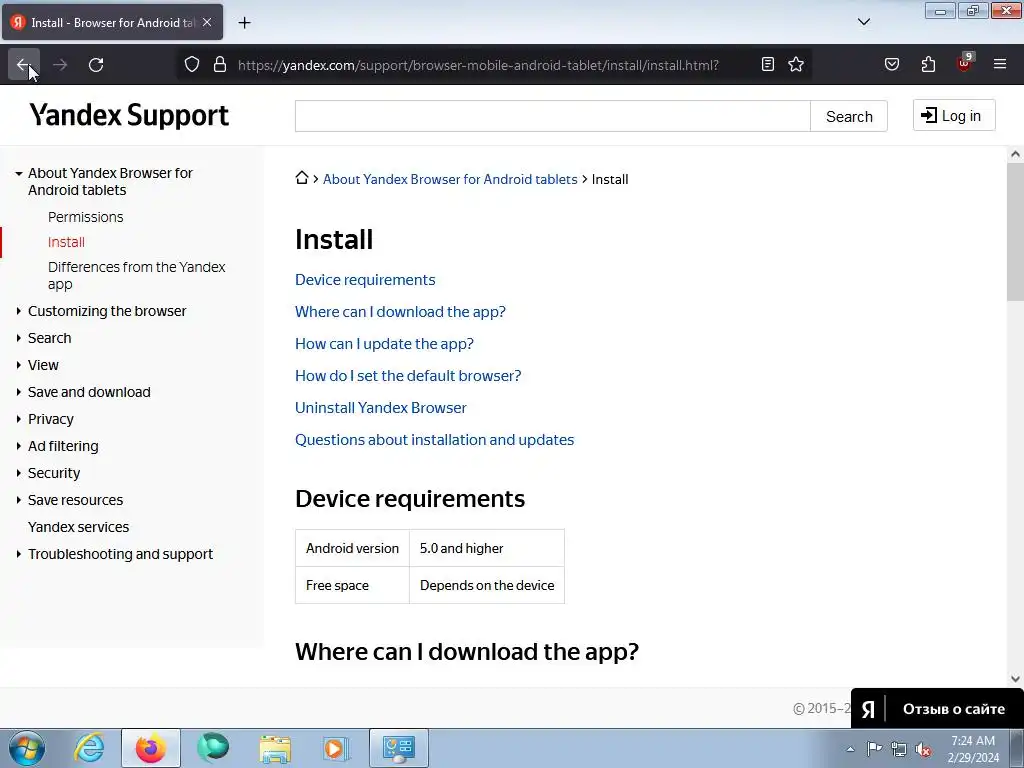This screenshot has width=1024, height=768.
Task: Jump to Where can I download the app?
Action: coord(400,312)
